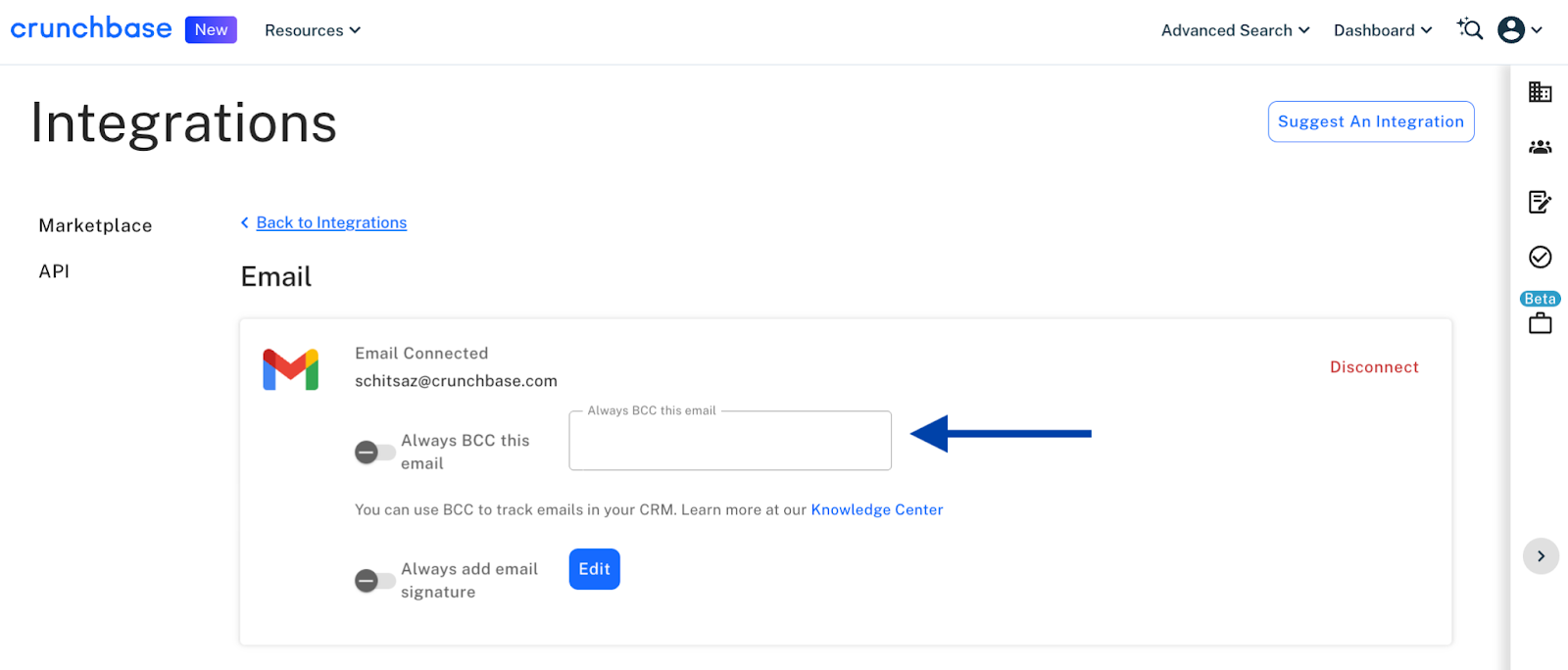Open the checkmark circle icon in sidebar
Viewport: 1568px width, 670px height.
point(1540,257)
